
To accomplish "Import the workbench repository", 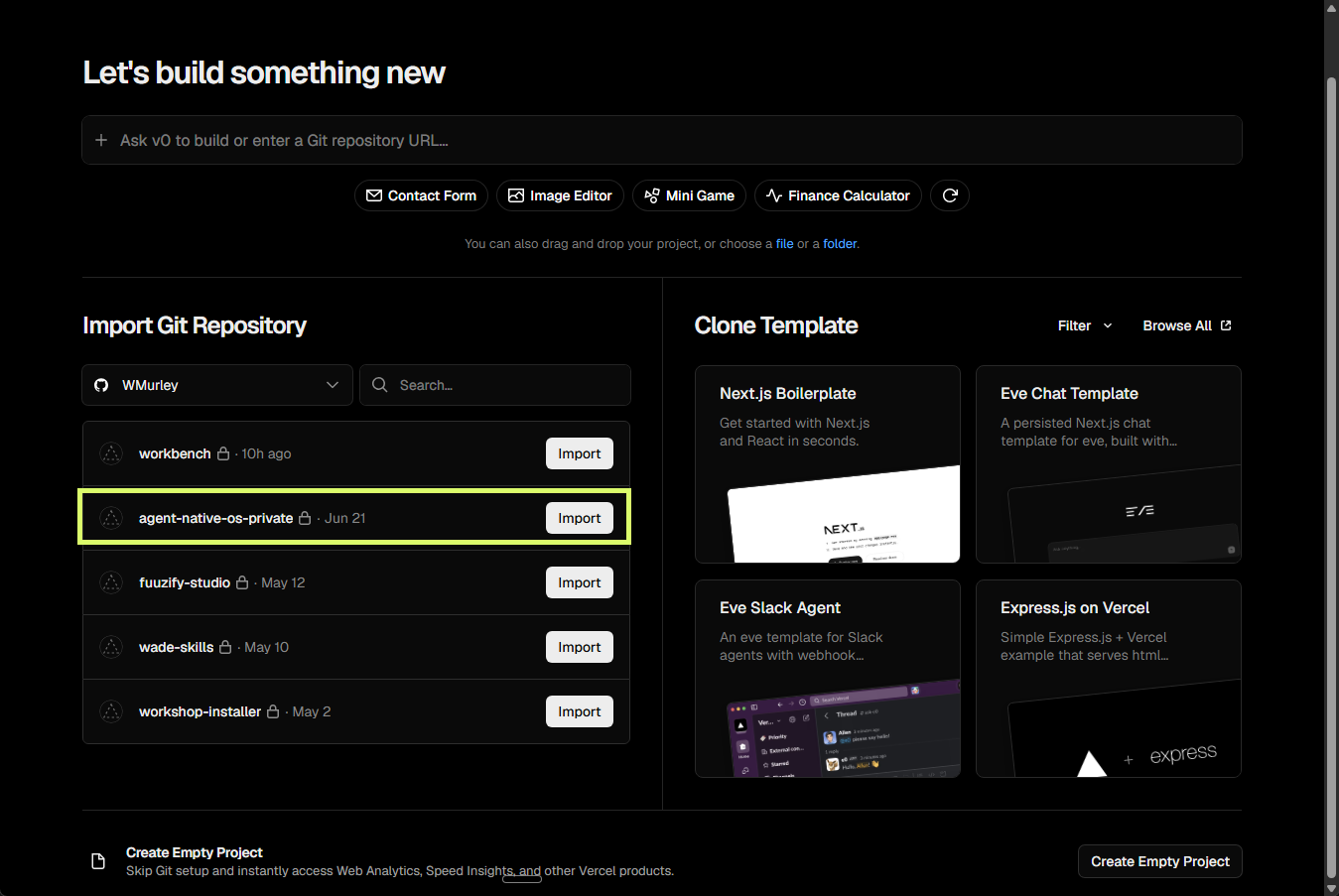I will coord(580,453).
